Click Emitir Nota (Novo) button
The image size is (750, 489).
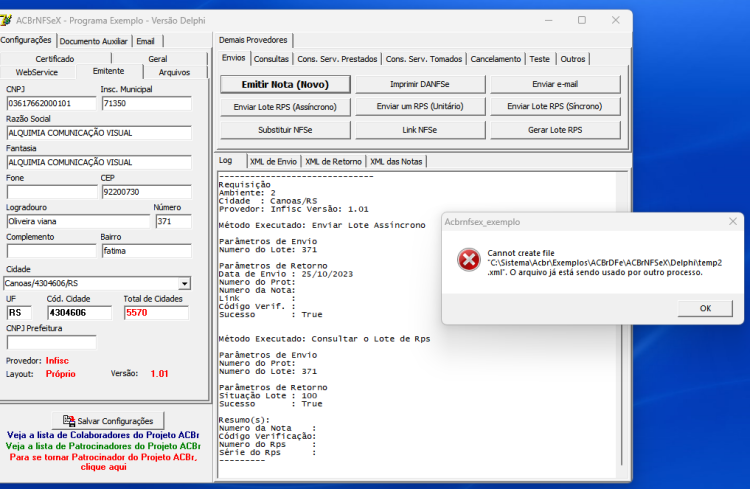coord(285,85)
